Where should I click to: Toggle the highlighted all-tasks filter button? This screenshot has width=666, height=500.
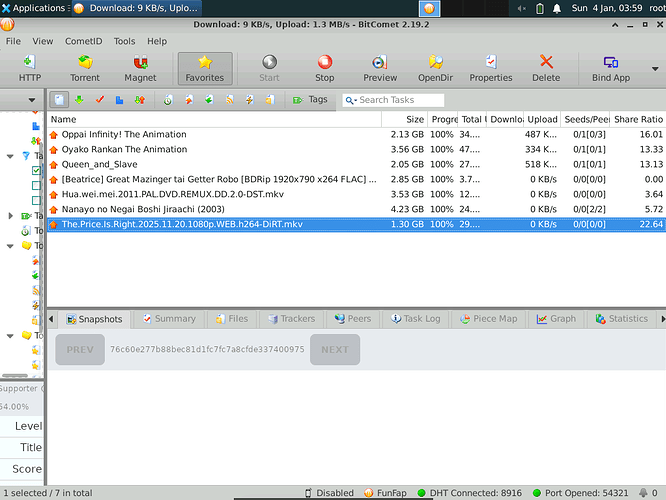[x=60, y=100]
